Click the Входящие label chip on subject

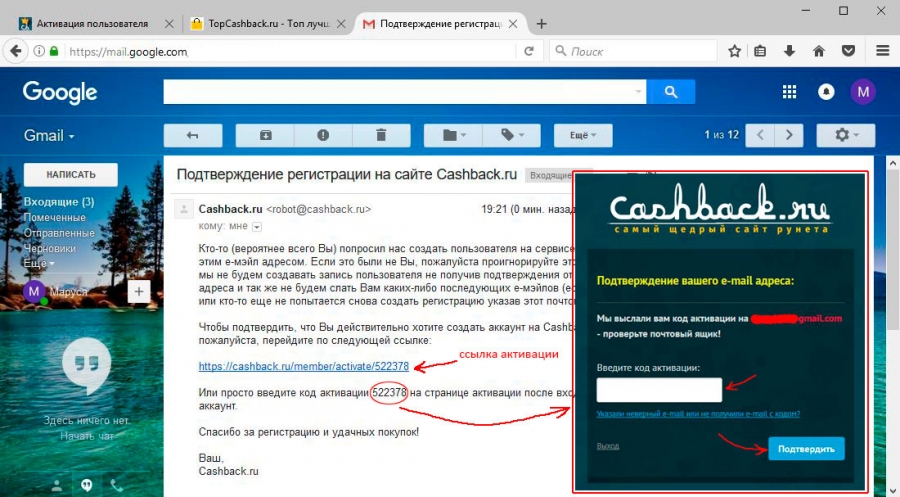tap(550, 175)
